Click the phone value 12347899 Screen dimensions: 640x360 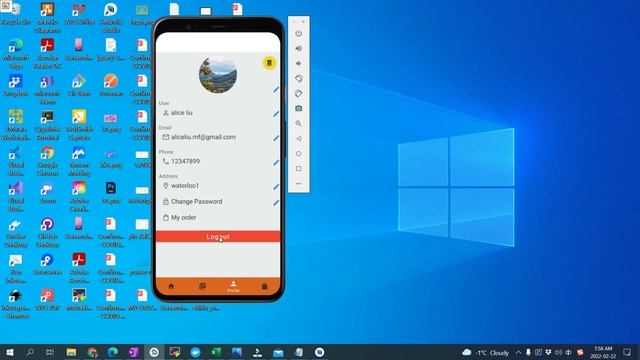[x=185, y=161]
